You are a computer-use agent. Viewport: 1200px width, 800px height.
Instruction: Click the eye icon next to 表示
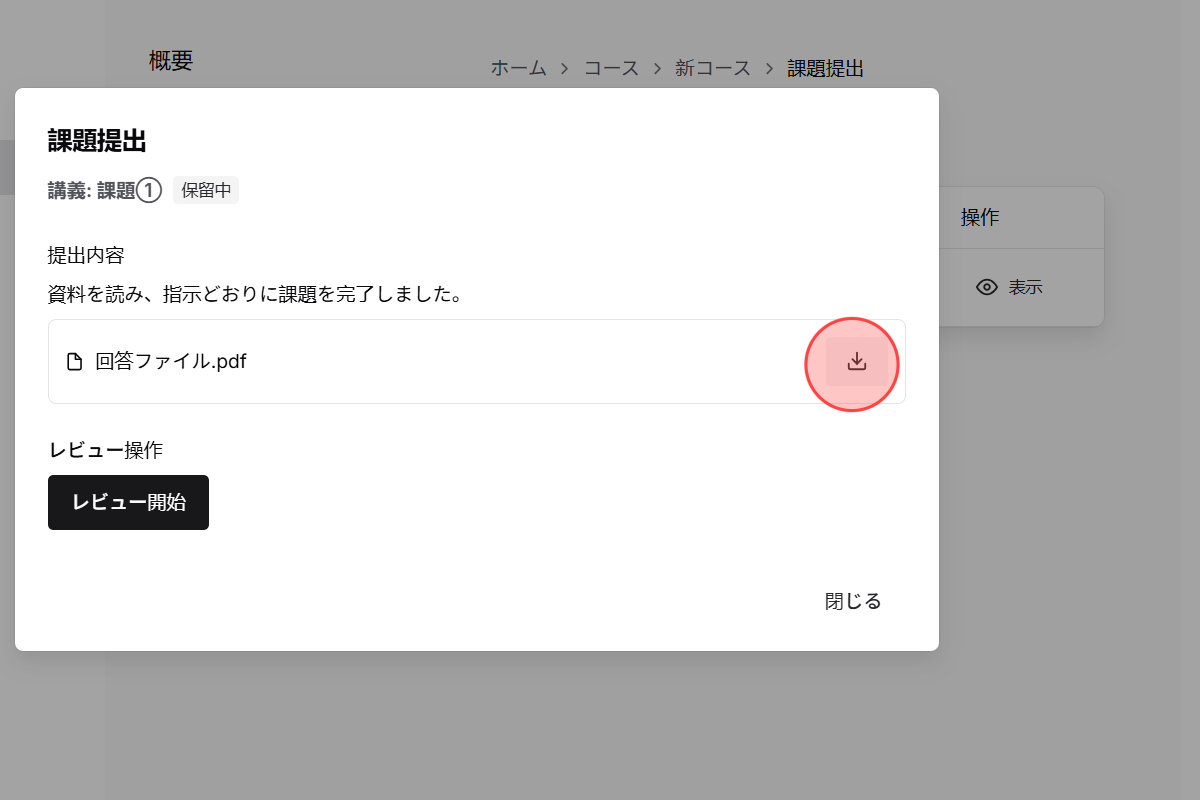tap(989, 287)
